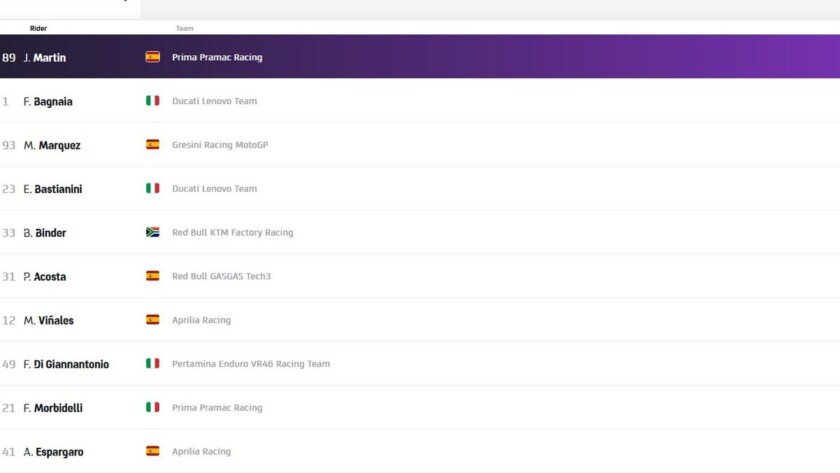Open the dropdown arrow above the Rider column
The height and width of the screenshot is (473, 840).
(125, 2)
